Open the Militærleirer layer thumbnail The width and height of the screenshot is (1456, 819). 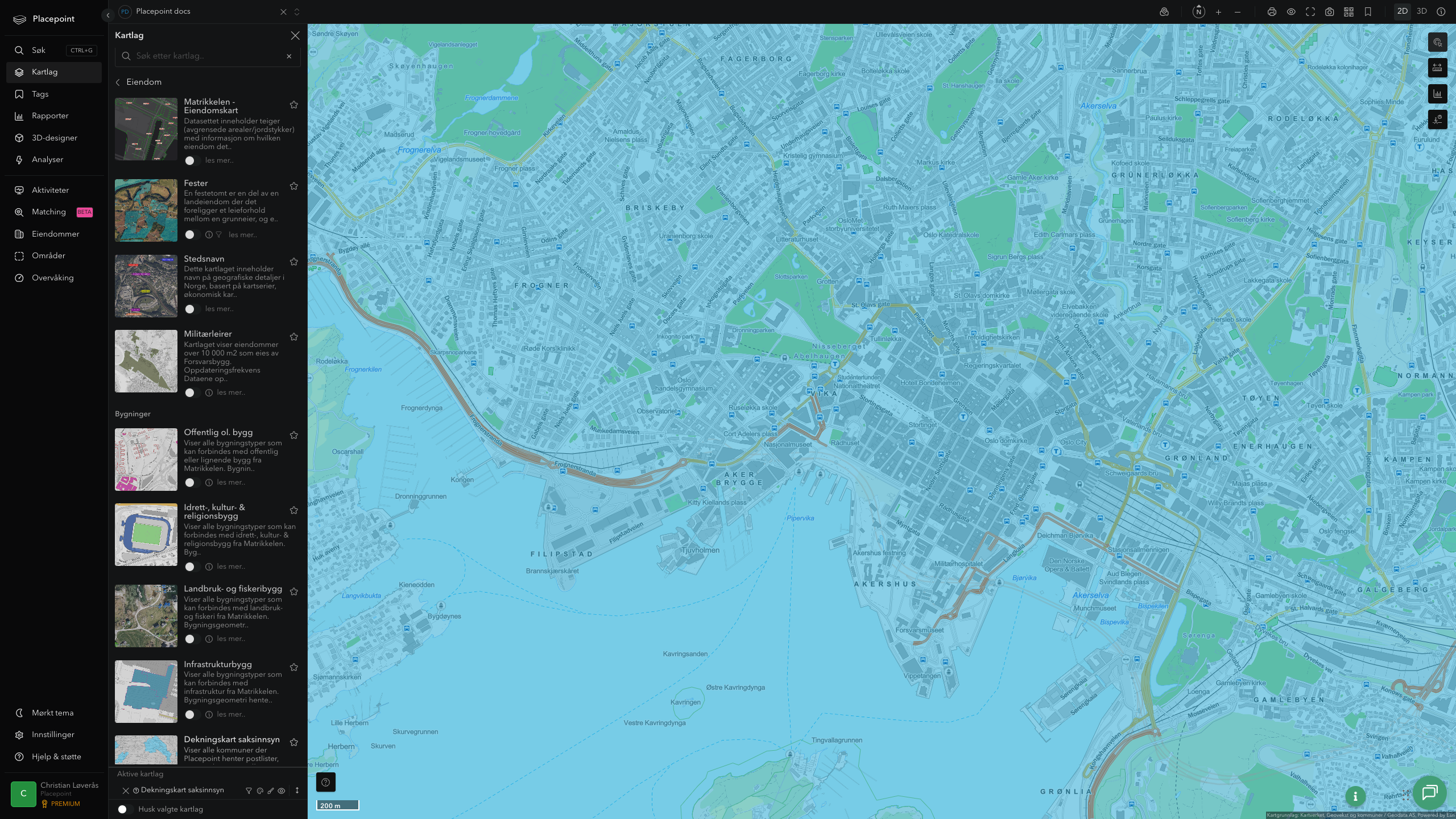coord(146,361)
